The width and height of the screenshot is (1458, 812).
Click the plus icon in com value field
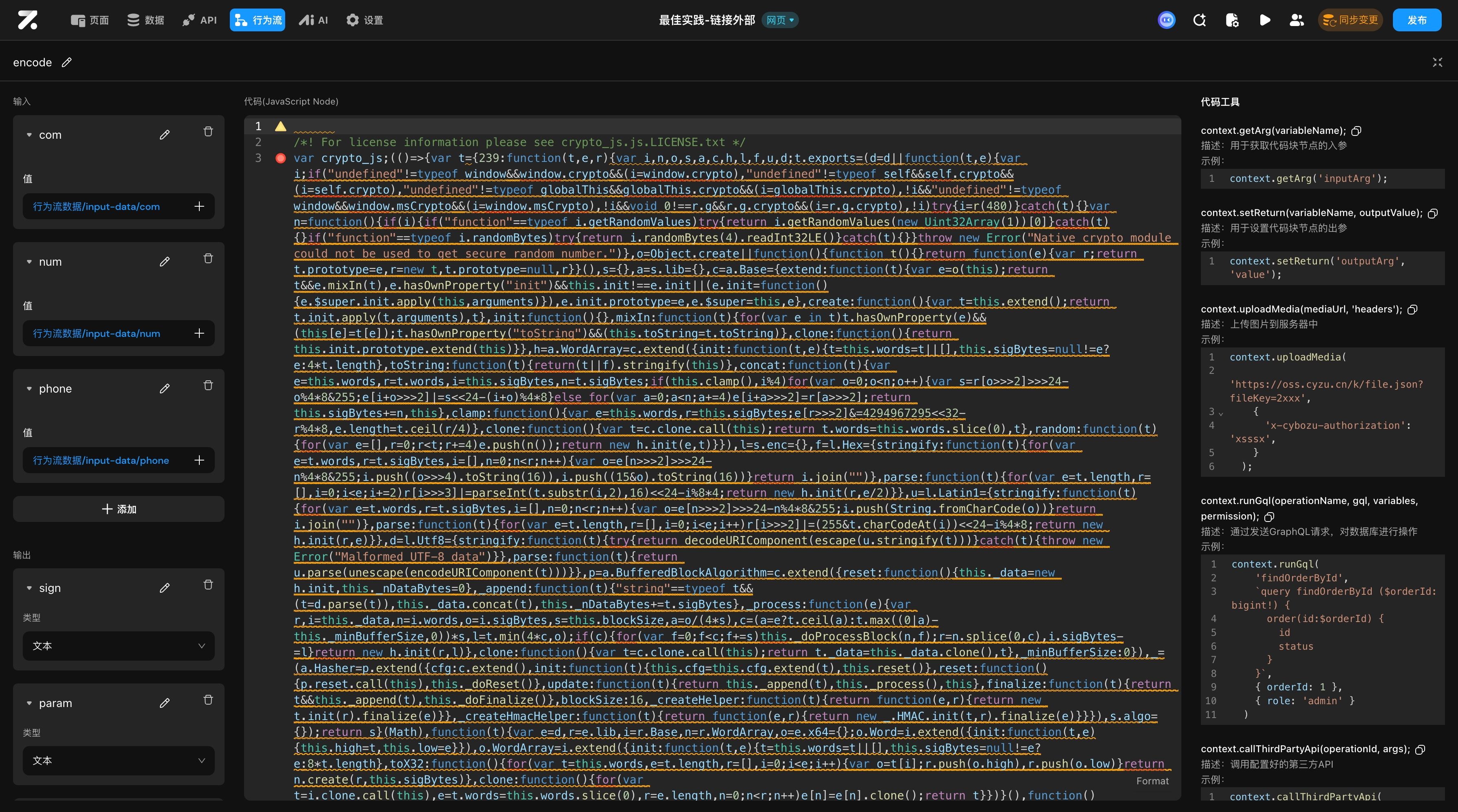(199, 207)
